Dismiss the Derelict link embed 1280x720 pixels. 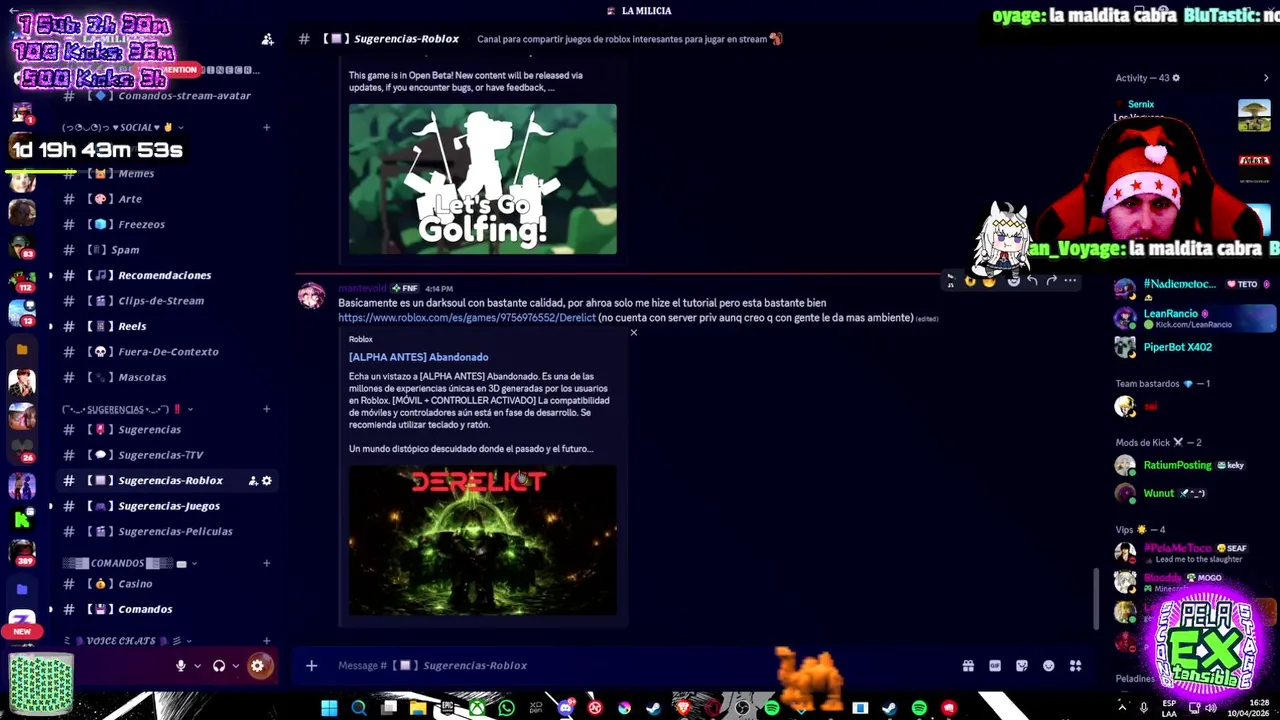(633, 332)
